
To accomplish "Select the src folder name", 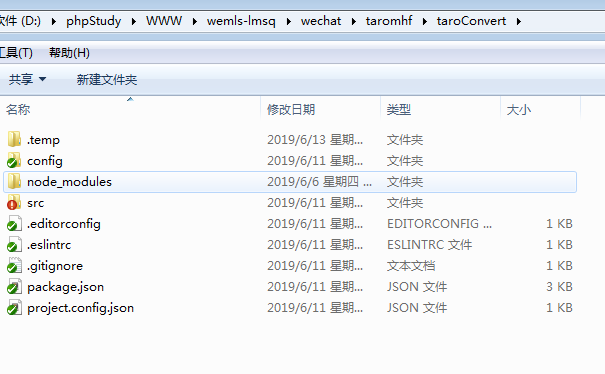I will click(35, 203).
